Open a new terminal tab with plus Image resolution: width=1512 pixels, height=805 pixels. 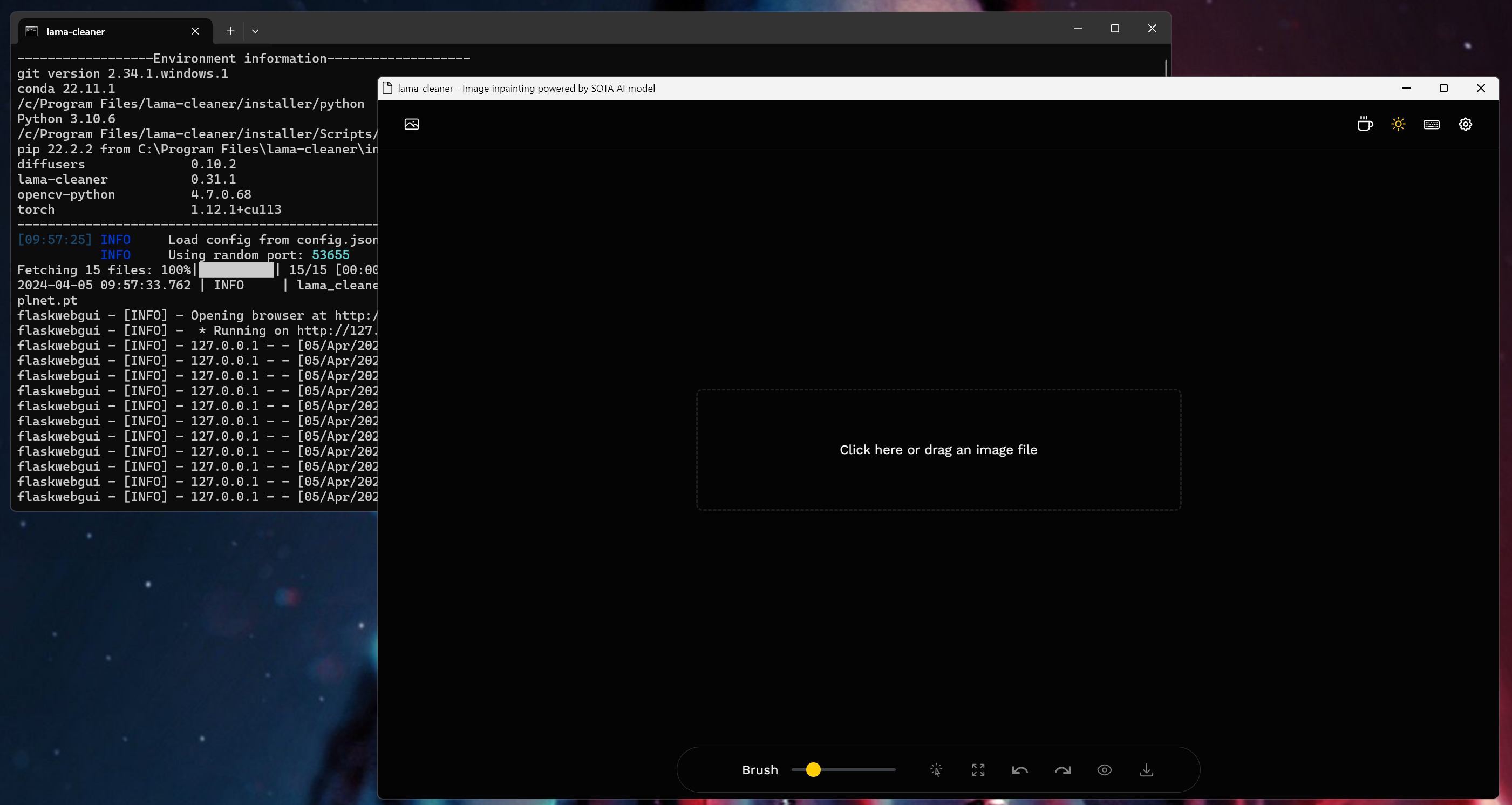coord(230,31)
